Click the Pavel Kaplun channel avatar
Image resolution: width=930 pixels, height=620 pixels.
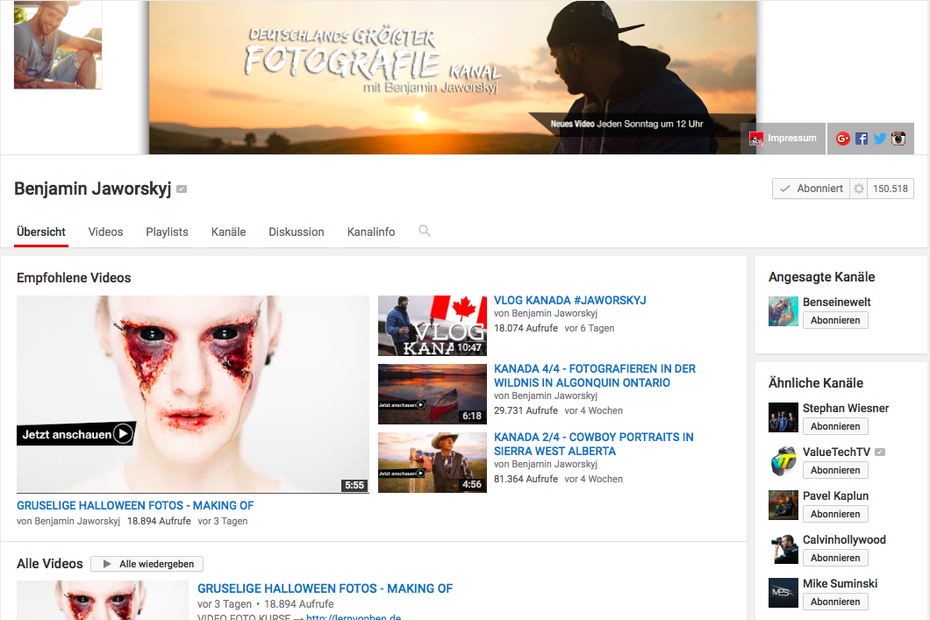click(x=783, y=505)
